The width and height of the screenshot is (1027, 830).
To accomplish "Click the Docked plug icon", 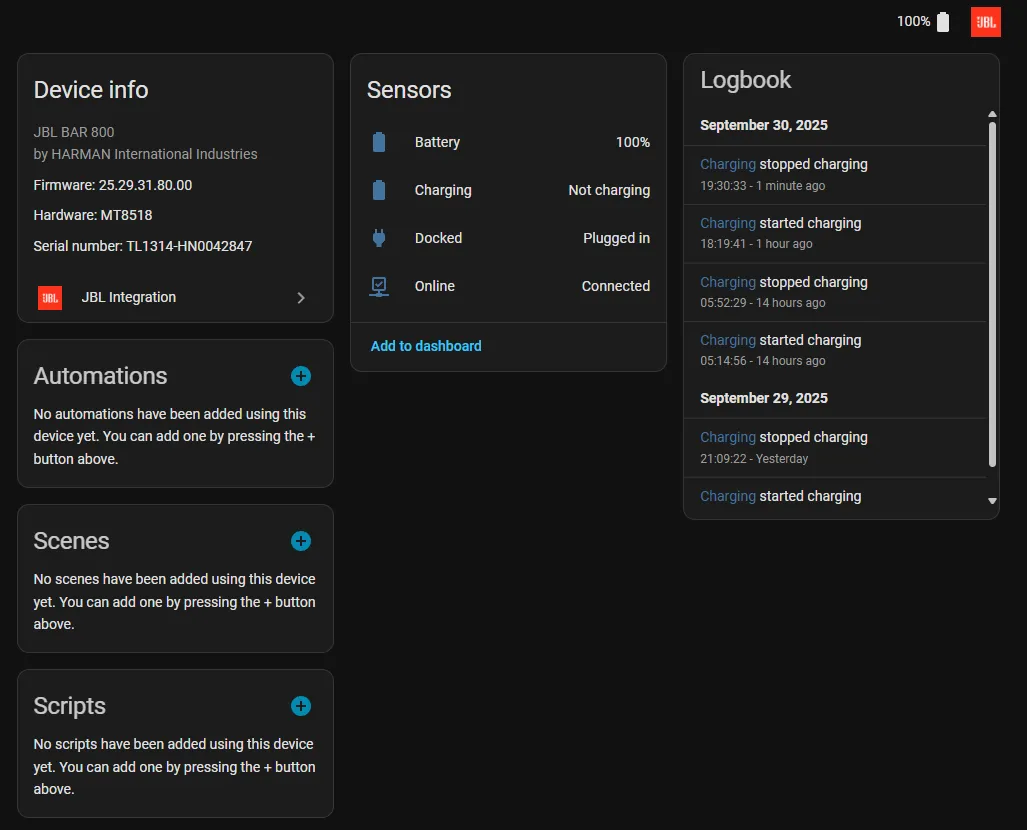I will pos(379,238).
